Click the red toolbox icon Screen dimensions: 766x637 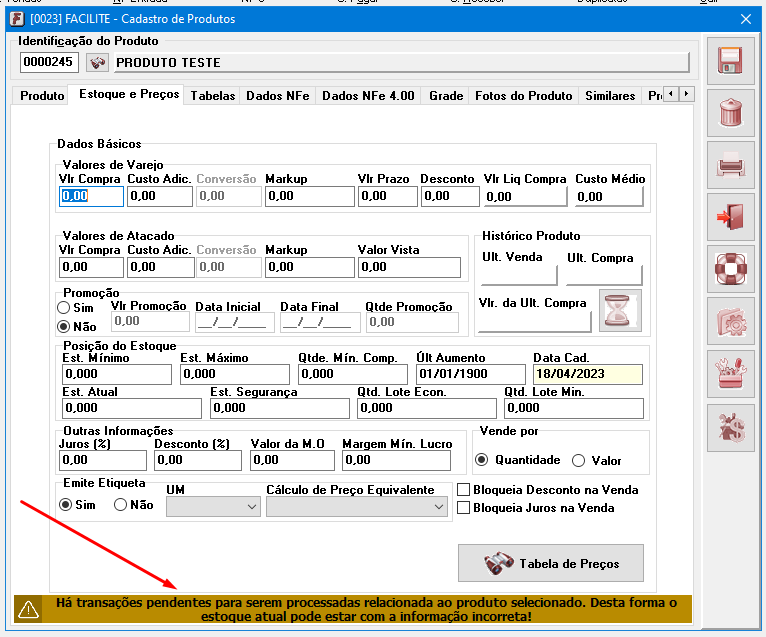pos(730,374)
